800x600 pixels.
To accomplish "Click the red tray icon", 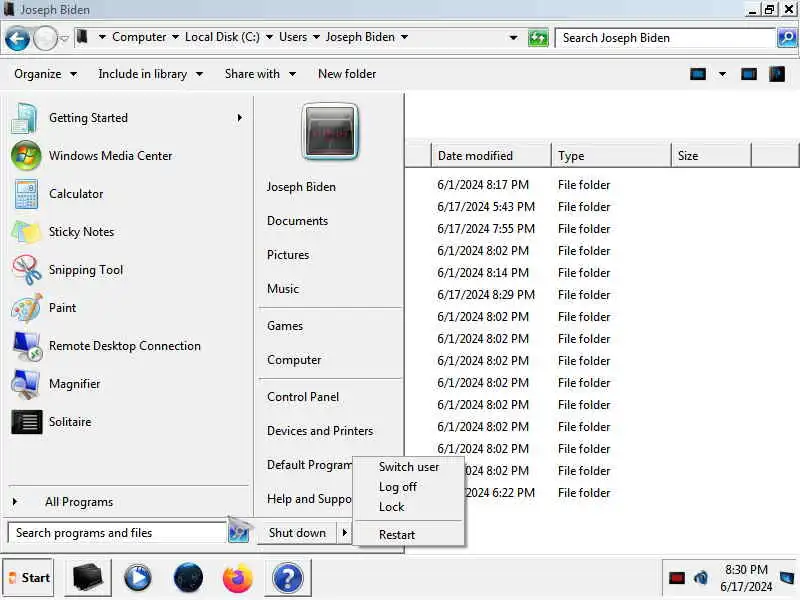I will (677, 578).
